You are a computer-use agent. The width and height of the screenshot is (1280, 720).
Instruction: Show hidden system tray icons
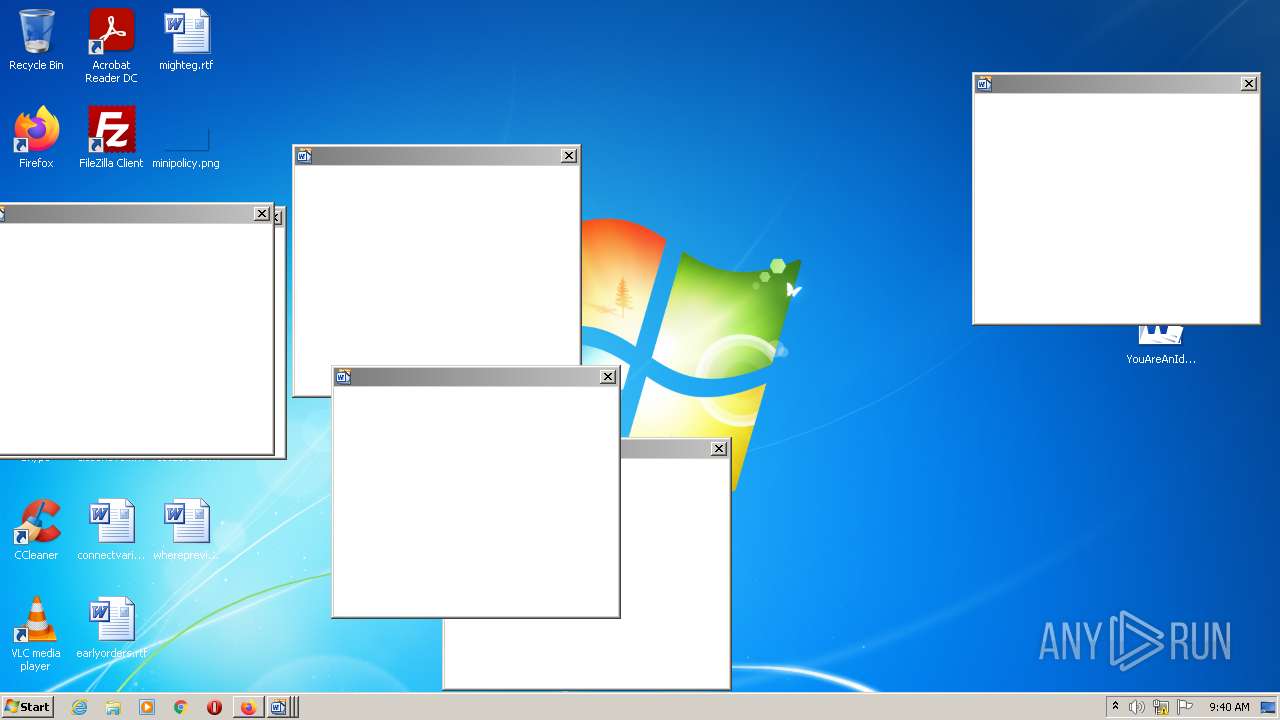pos(1115,707)
